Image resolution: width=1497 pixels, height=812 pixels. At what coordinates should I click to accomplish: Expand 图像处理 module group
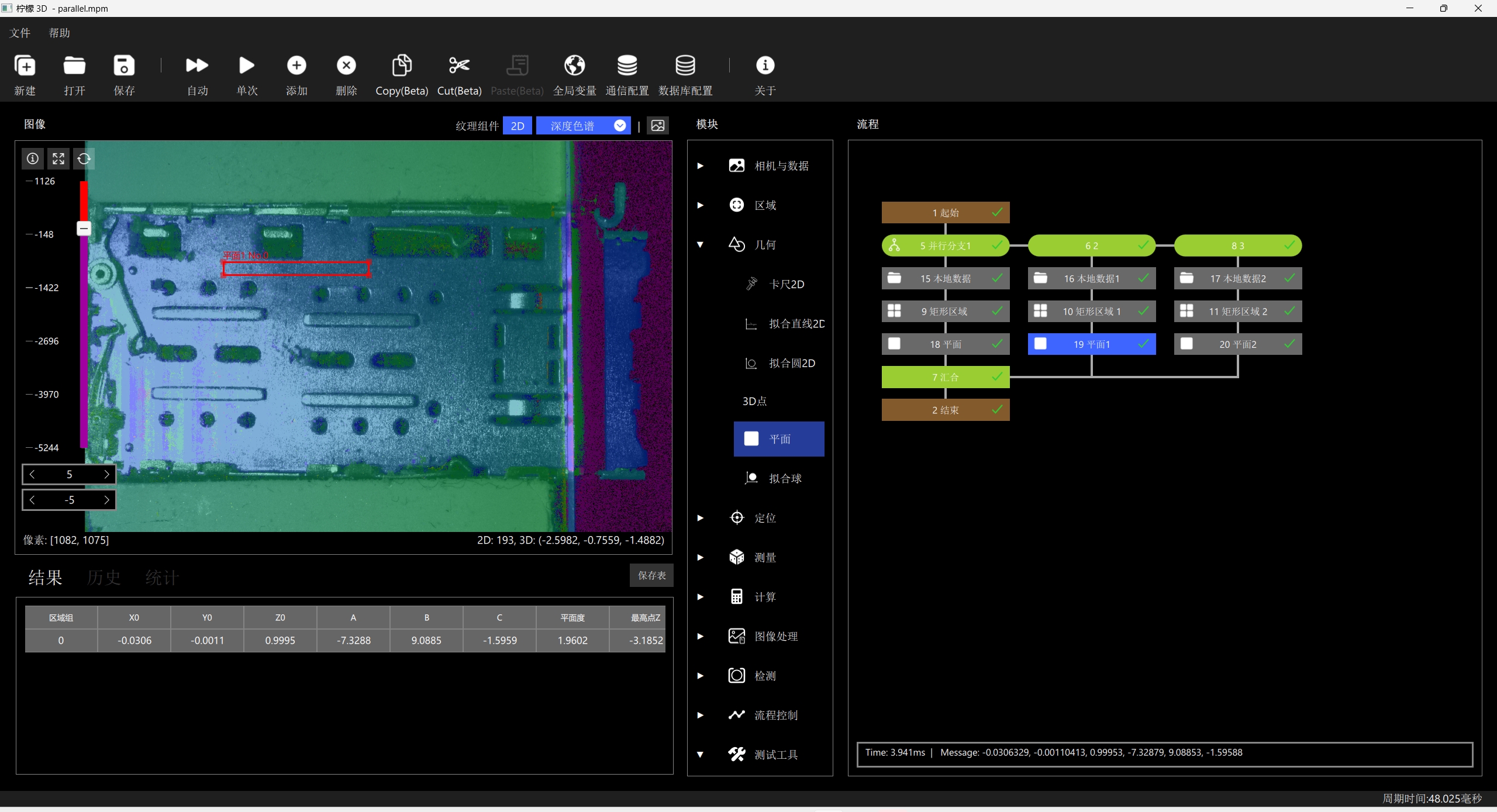coord(701,636)
